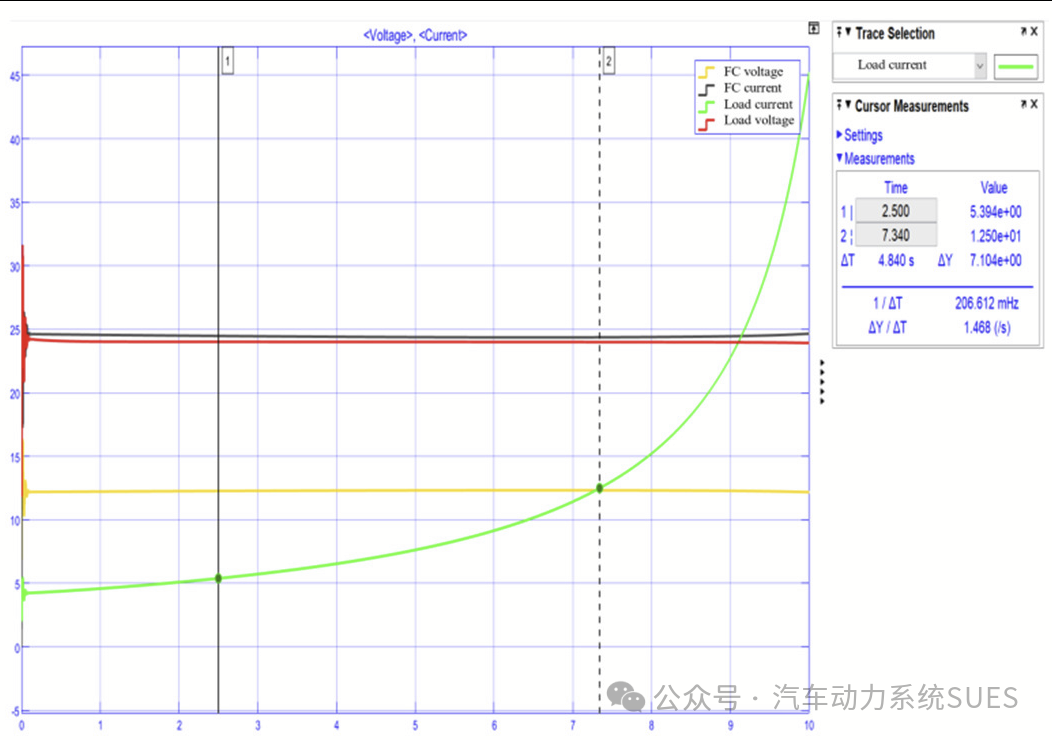Screen dimensions: 1052x740
Task: Click value 1.250e+01 for cursor 2
Action: pyautogui.click(x=996, y=236)
